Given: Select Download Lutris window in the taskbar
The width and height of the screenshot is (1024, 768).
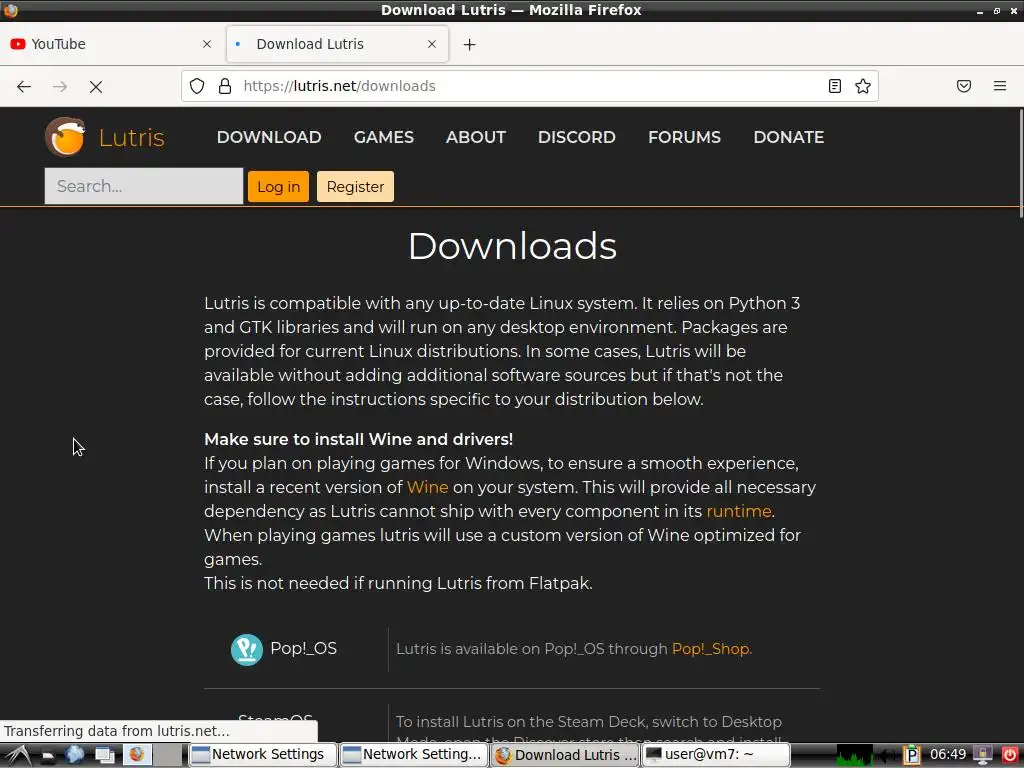Looking at the screenshot, I should [x=565, y=755].
